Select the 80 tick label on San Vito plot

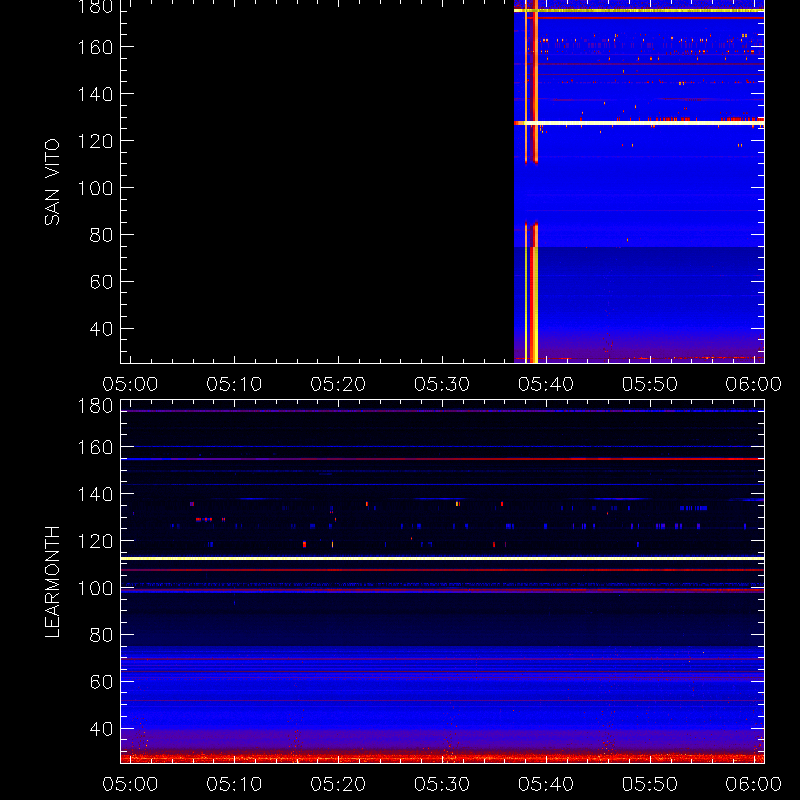tap(101, 235)
